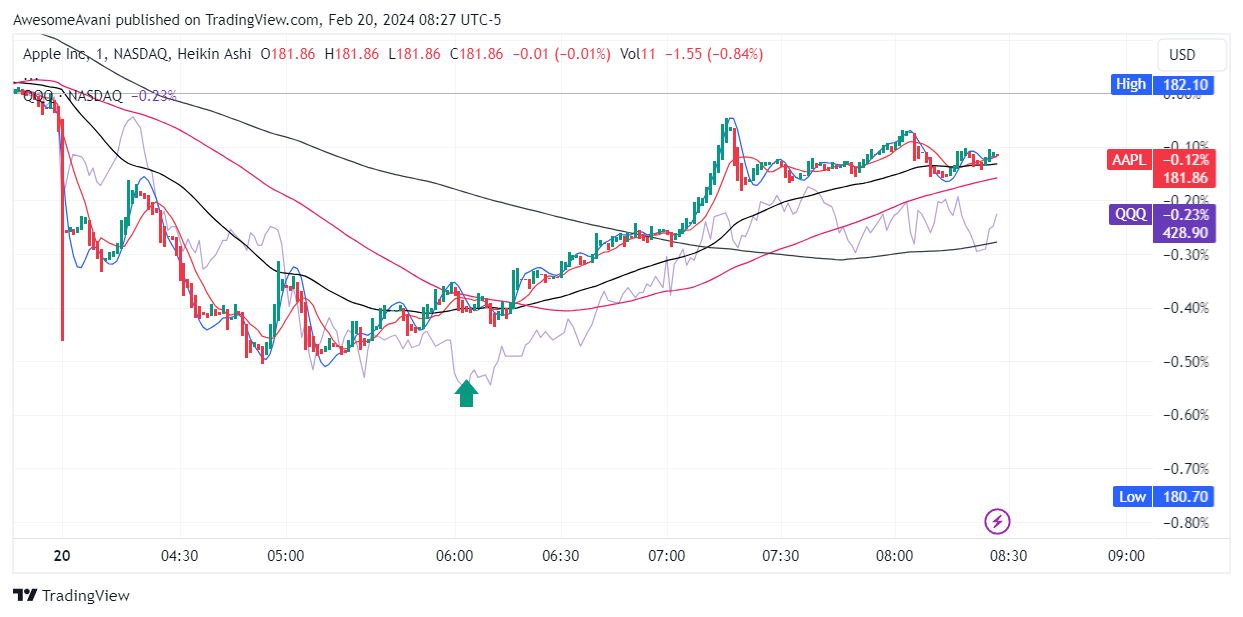Click the 07:00 time axis label
The image size is (1243, 617).
(666, 556)
